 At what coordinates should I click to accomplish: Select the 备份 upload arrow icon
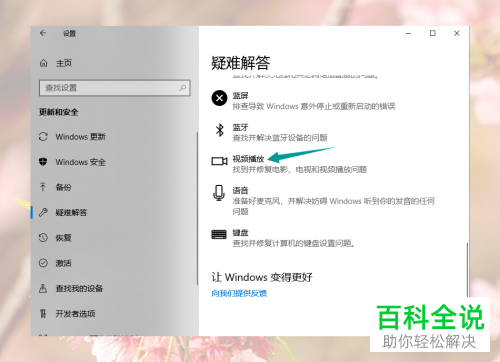(x=43, y=187)
